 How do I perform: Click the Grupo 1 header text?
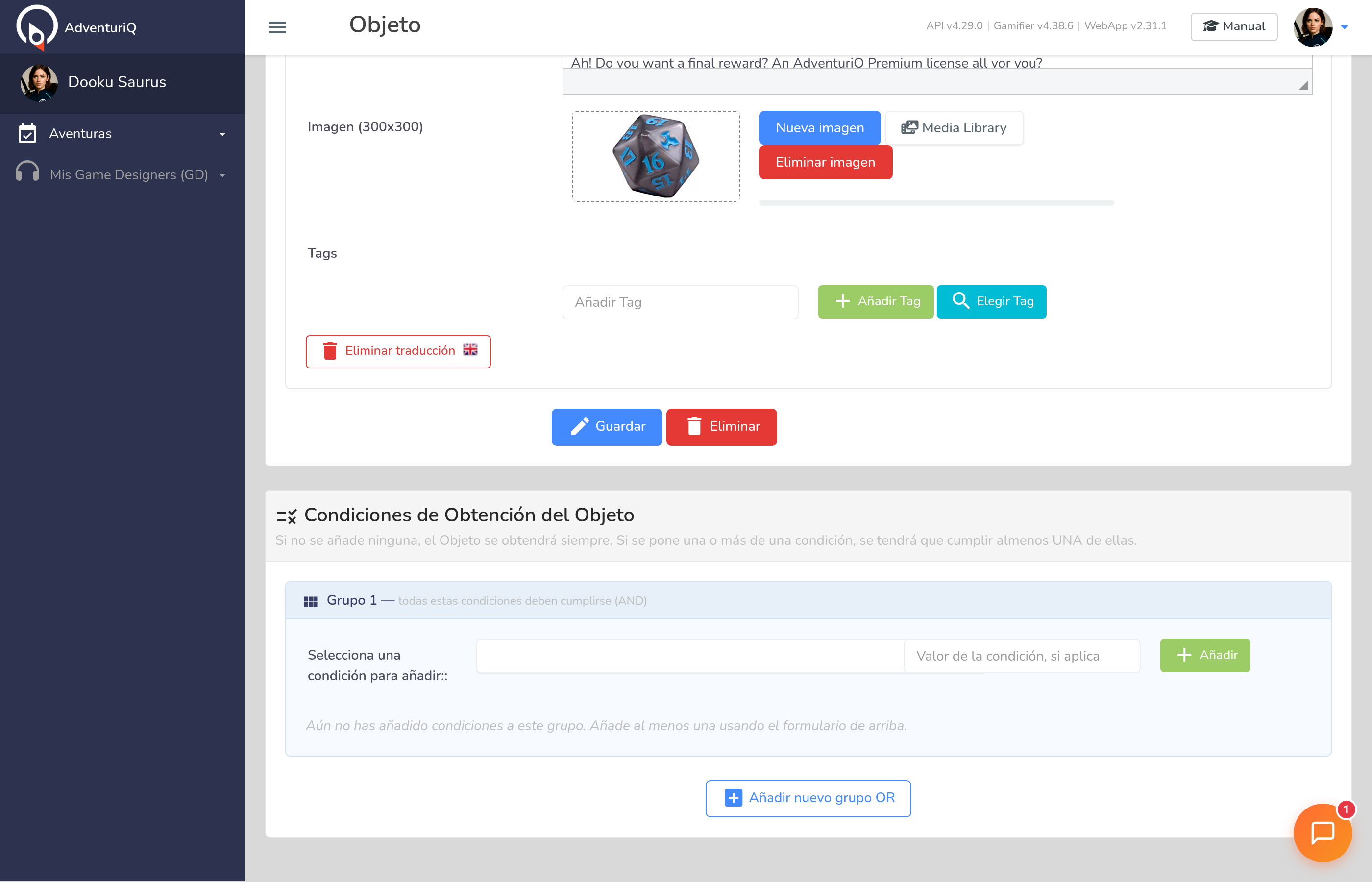point(352,600)
